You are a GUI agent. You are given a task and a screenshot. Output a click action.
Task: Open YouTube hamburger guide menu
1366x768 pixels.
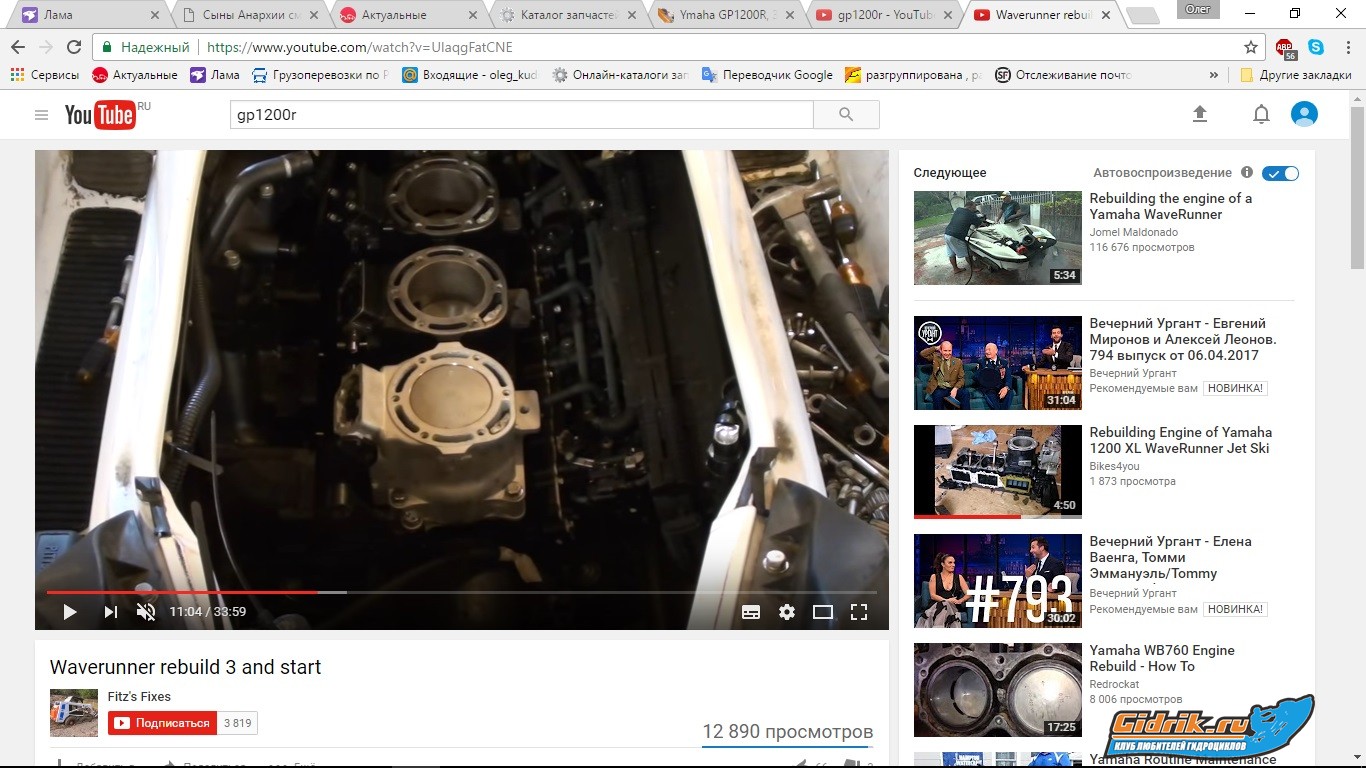click(41, 115)
